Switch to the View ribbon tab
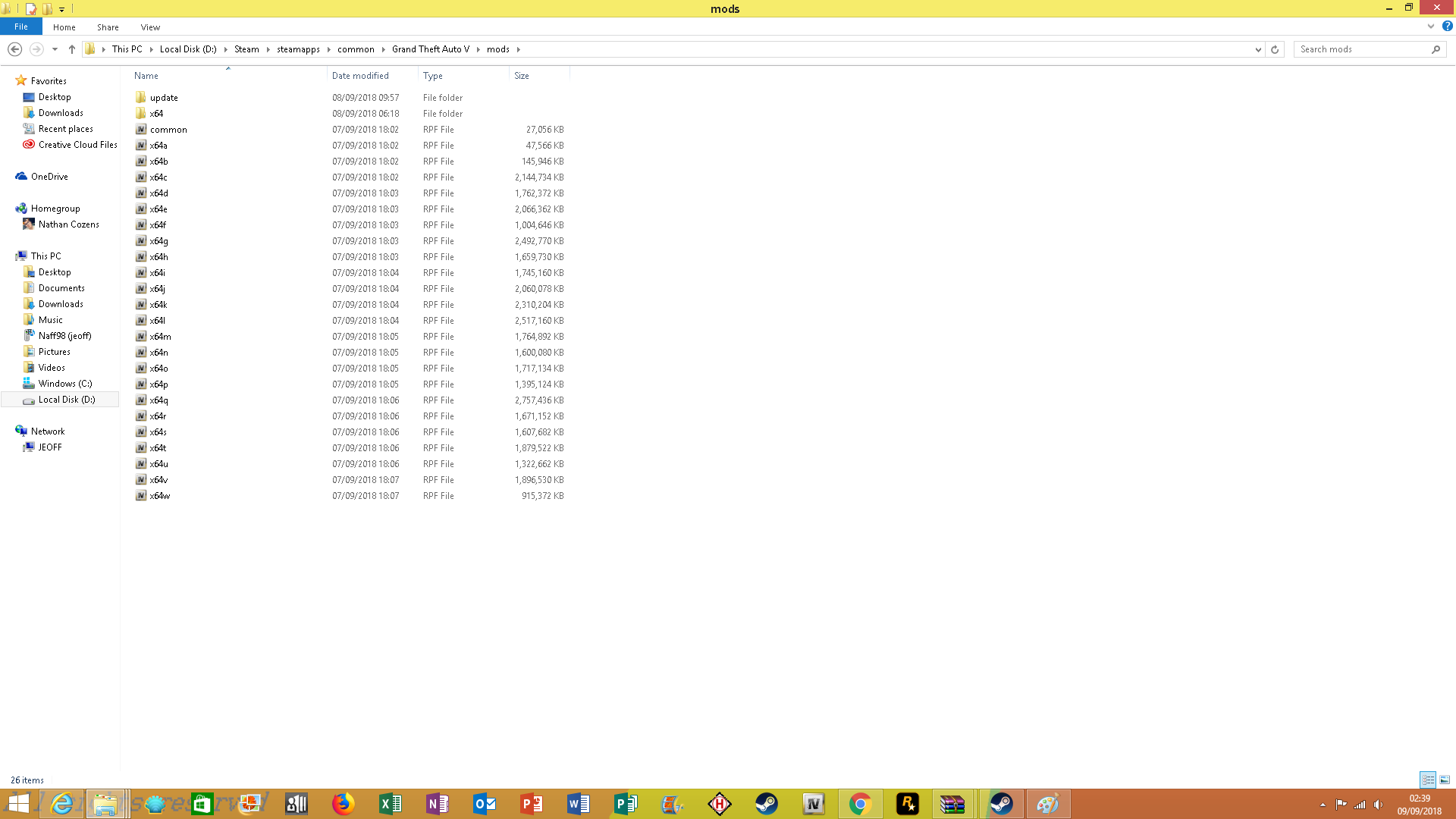The image size is (1456, 819). (x=150, y=27)
